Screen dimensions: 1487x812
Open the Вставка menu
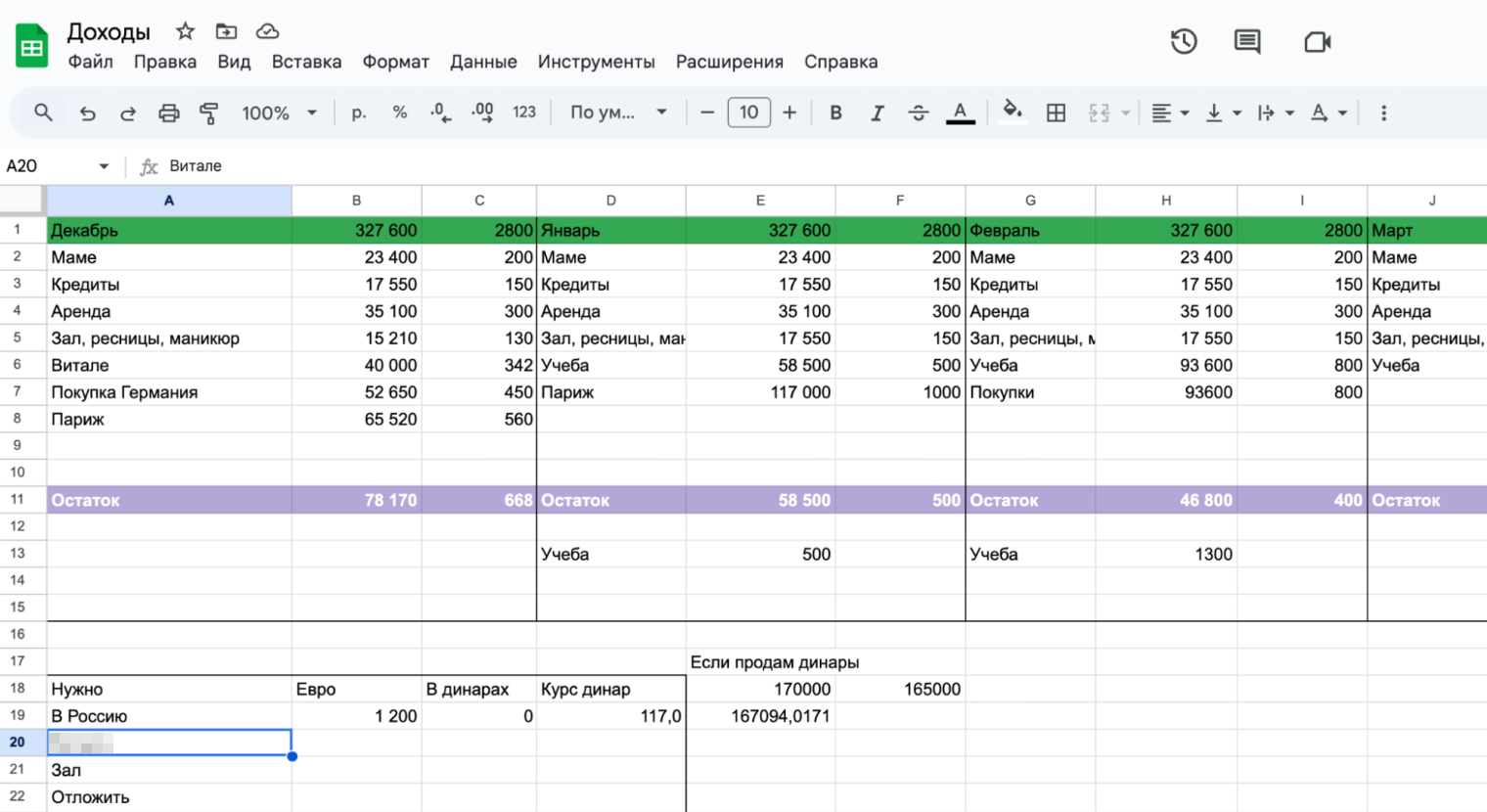click(x=306, y=62)
